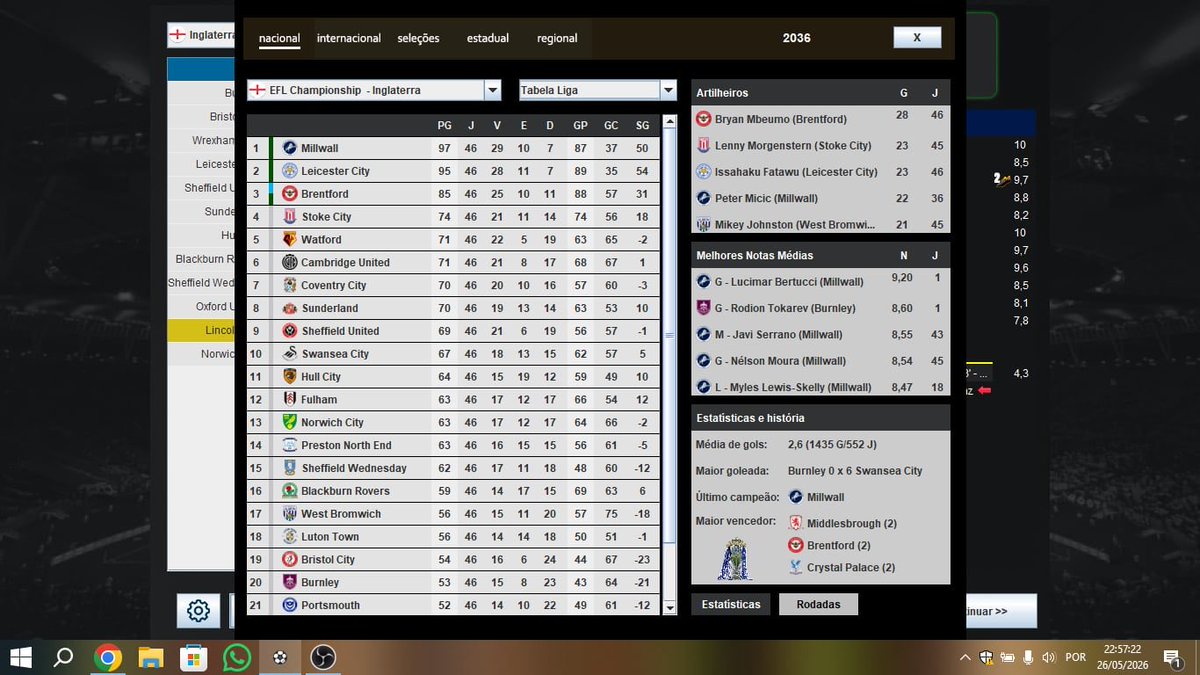Click the Crystal Palace crest under Maior vencedor
The height and width of the screenshot is (675, 1200).
point(797,567)
